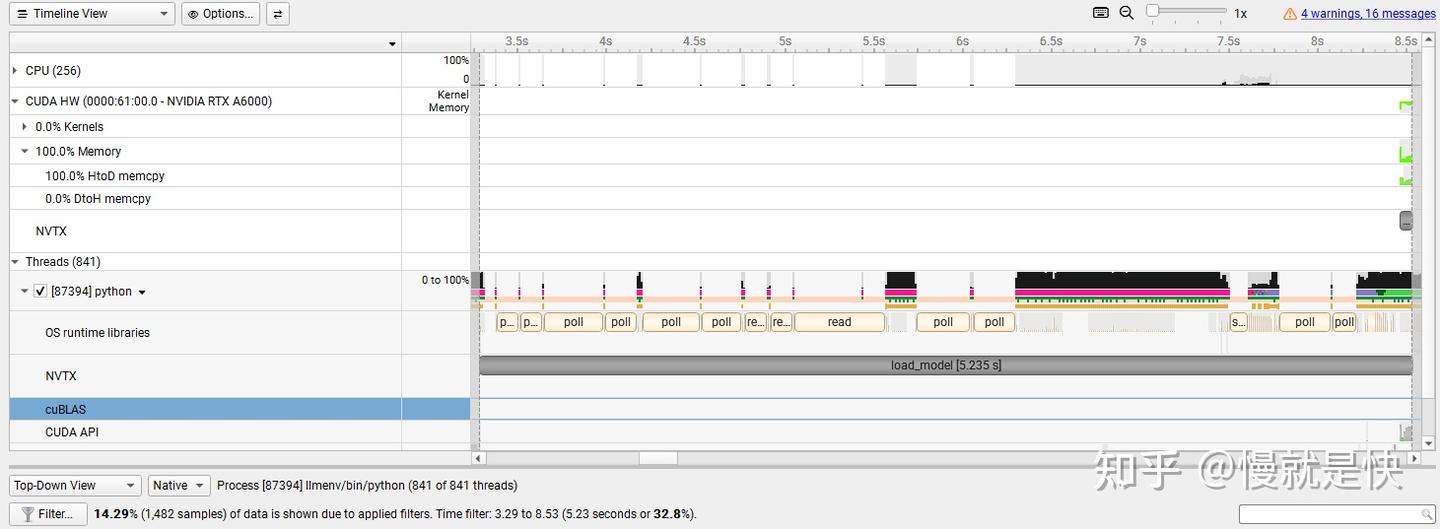Click the horizontal scrollbar thumb
The height and width of the screenshot is (529, 1440).
click(658, 458)
